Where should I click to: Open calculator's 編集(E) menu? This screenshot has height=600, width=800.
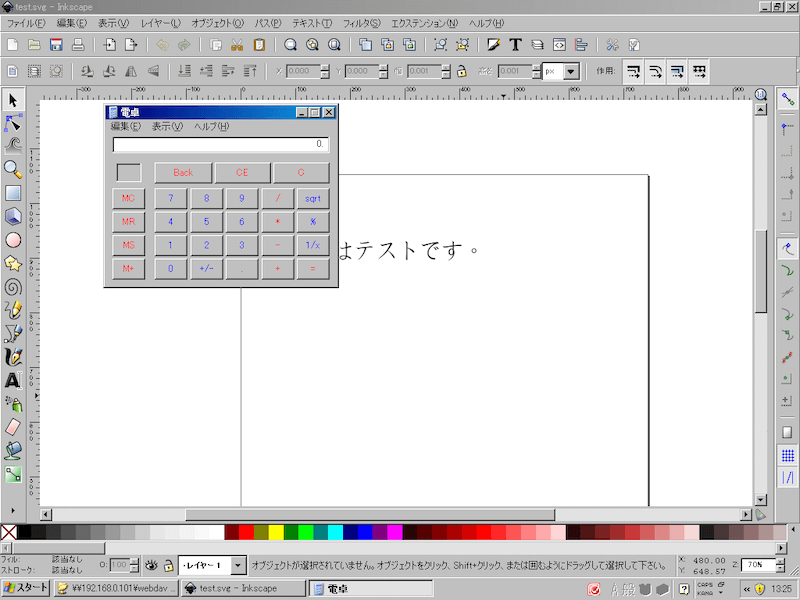coord(126,126)
